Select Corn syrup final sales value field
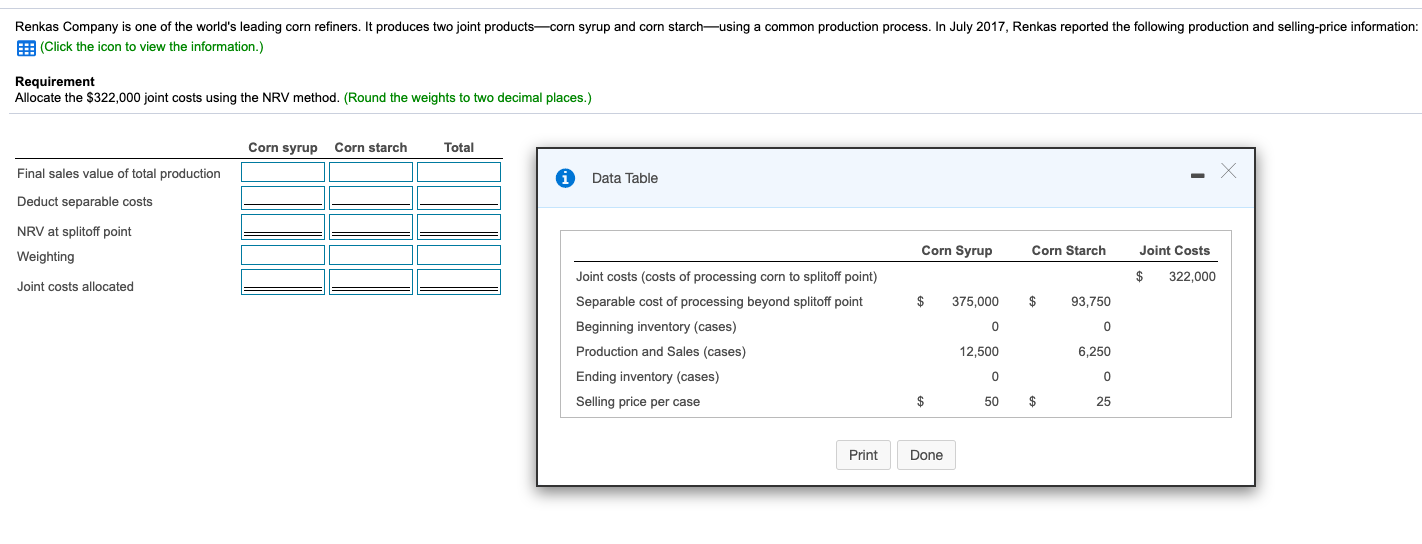 [x=283, y=172]
